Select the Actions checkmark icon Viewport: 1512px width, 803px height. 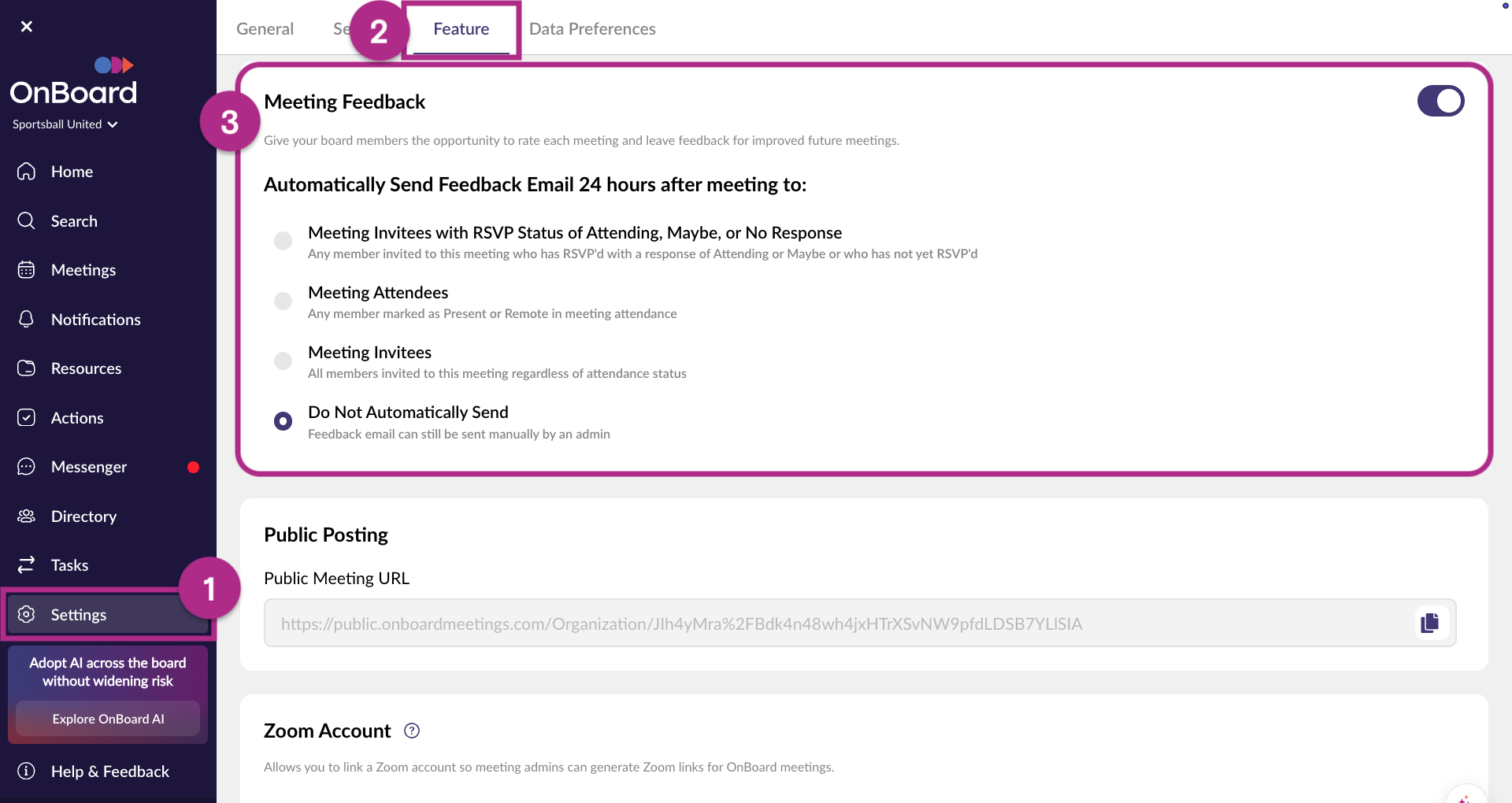[26, 417]
